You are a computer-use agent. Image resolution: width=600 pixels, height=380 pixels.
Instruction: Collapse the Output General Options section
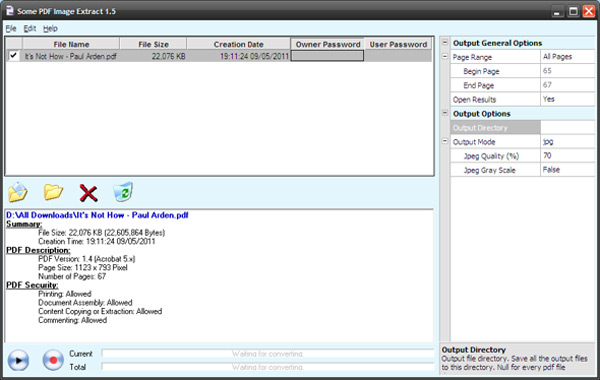click(445, 42)
